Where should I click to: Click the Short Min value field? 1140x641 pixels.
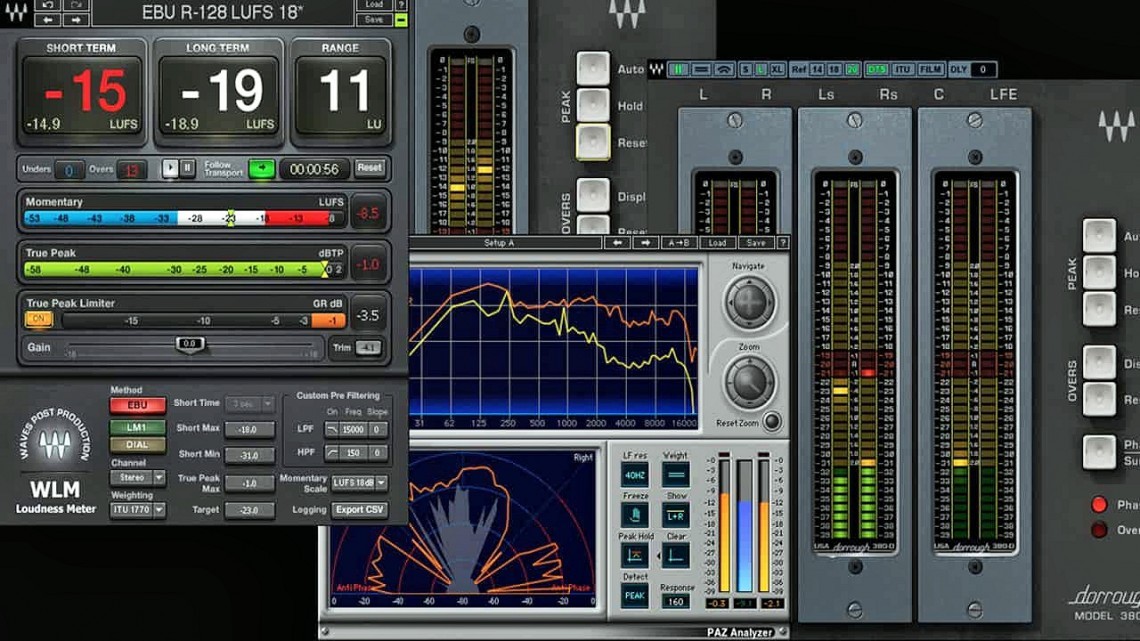(249, 456)
